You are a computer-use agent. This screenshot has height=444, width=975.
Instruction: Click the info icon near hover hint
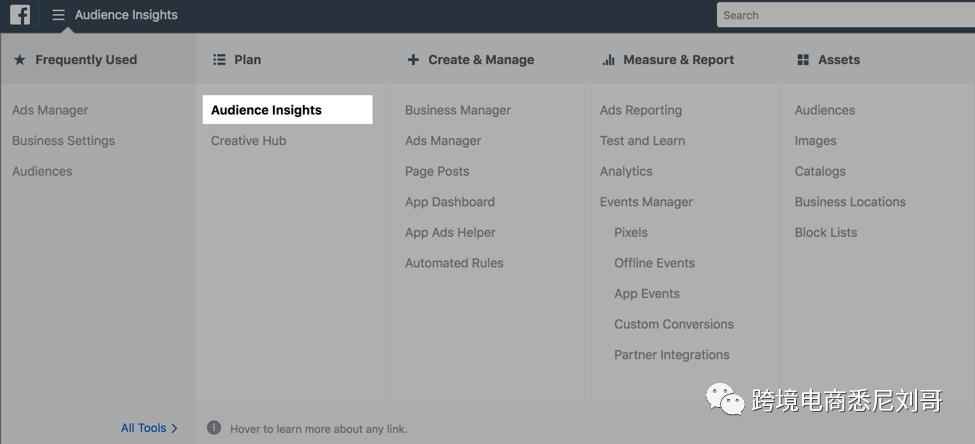pos(214,428)
